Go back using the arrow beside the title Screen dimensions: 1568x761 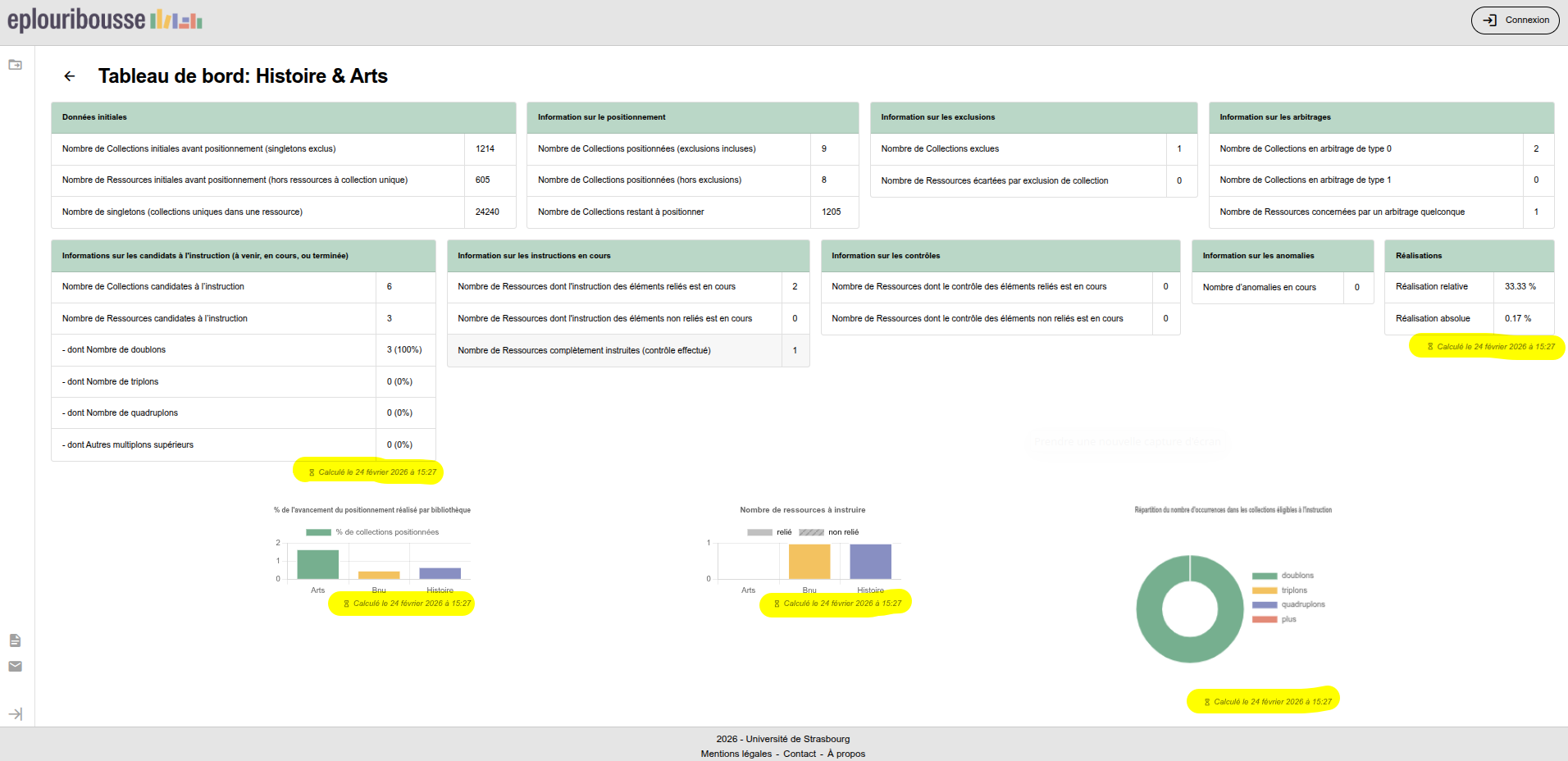point(70,76)
